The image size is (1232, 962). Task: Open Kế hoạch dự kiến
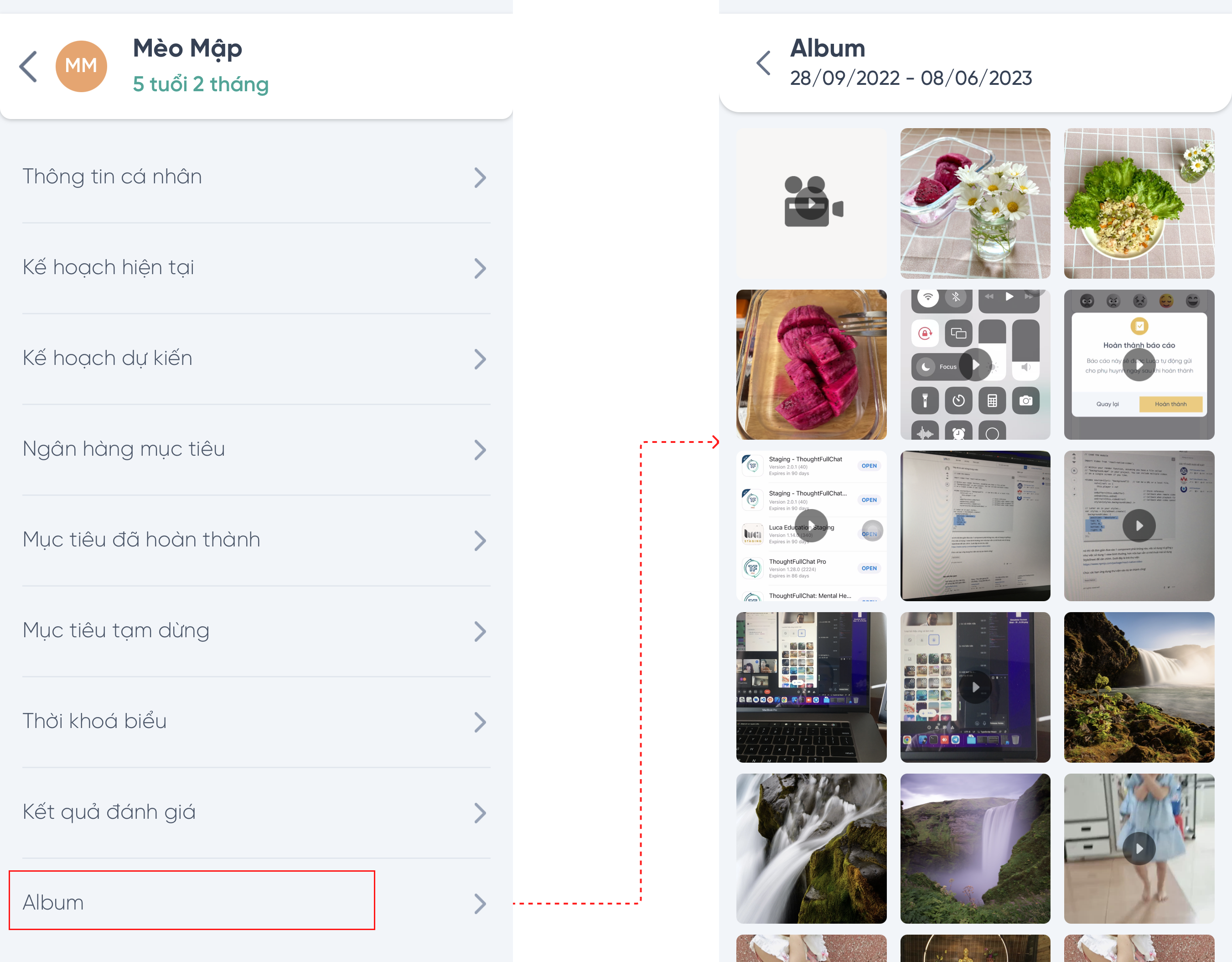point(256,359)
